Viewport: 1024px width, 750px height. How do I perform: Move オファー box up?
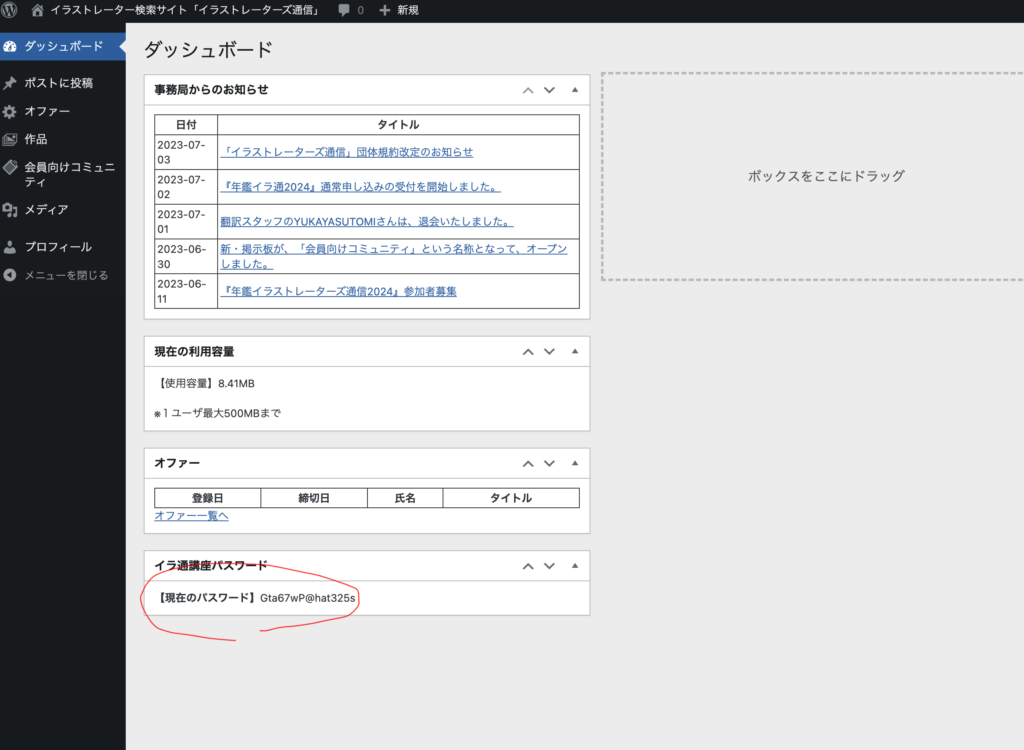coord(528,464)
